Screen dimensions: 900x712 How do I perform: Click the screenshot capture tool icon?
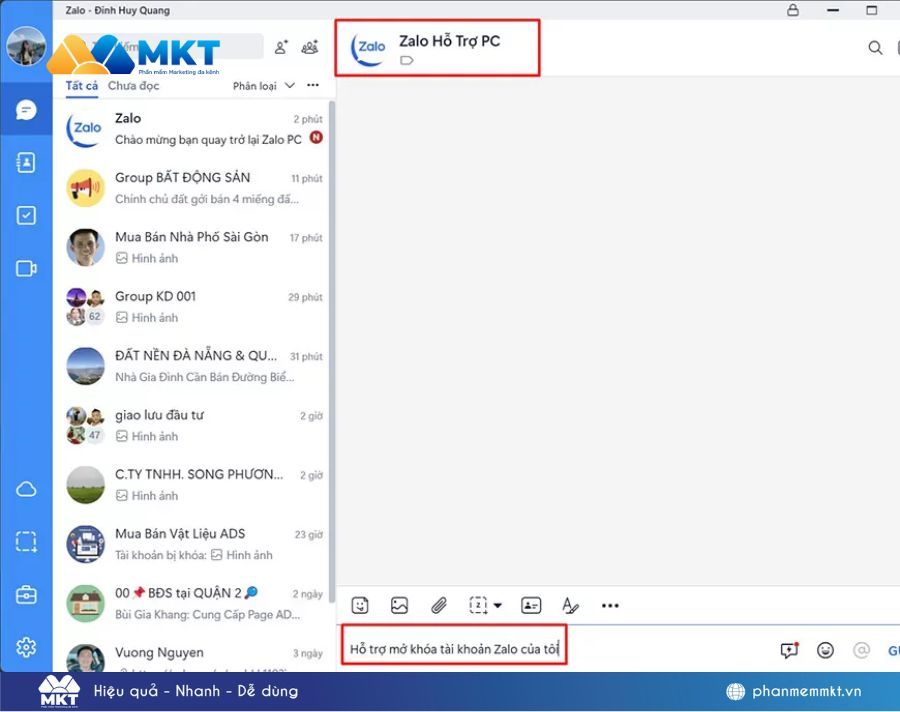tap(478, 605)
